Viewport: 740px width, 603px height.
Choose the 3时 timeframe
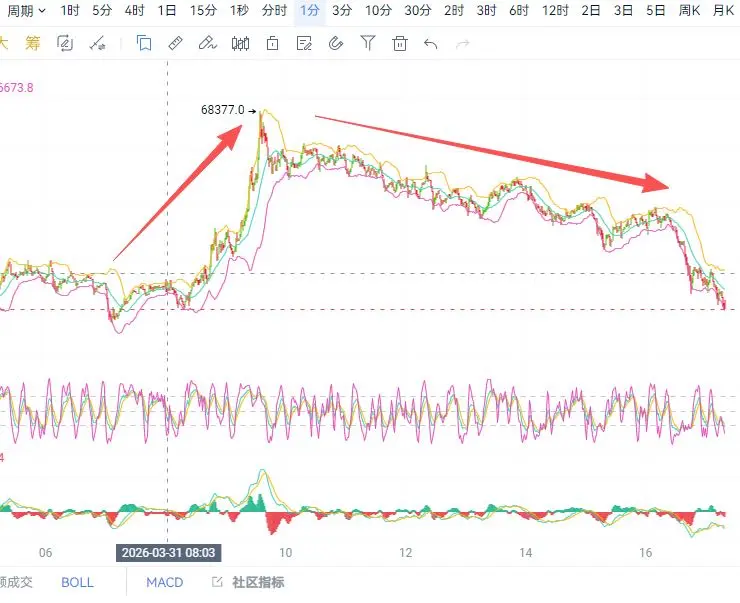[487, 10]
